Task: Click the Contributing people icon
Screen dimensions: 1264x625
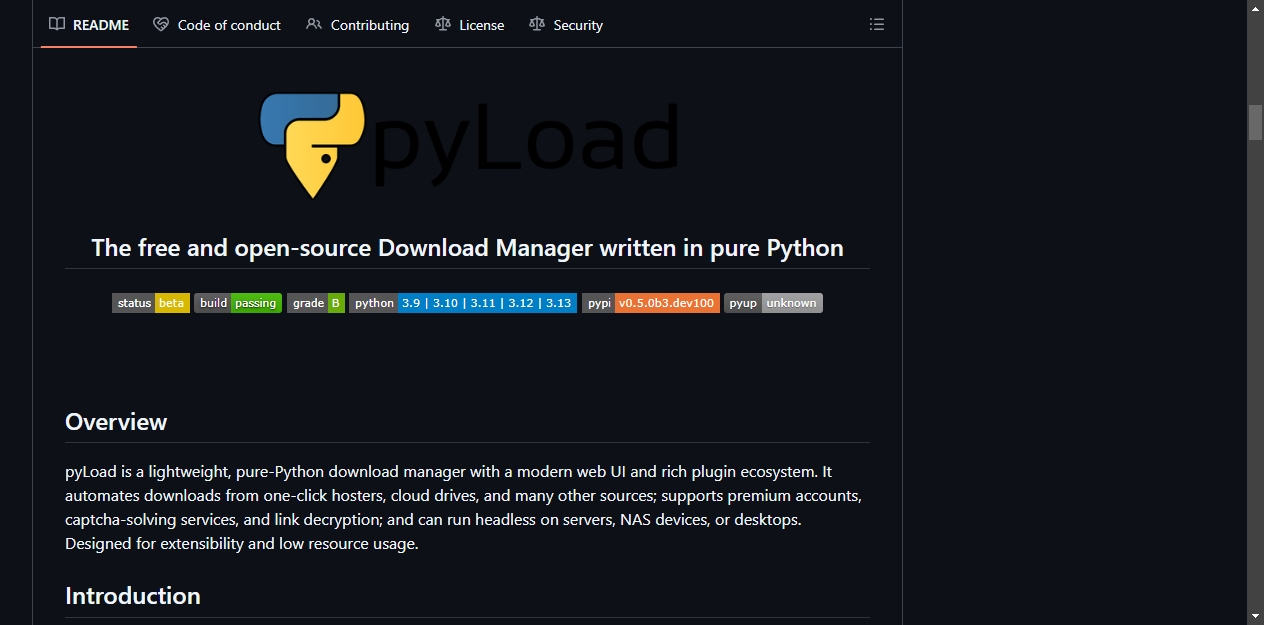Action: pos(314,24)
